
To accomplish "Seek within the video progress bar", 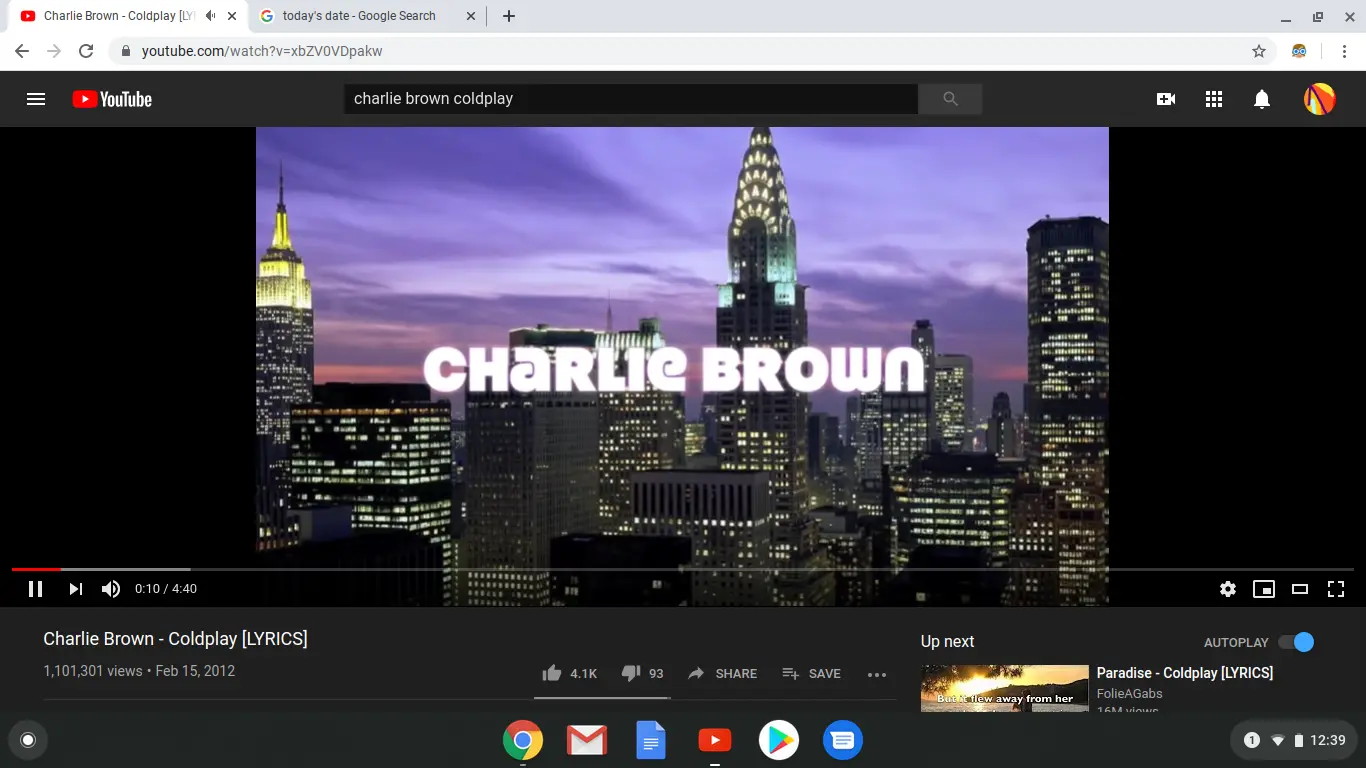I will tap(683, 569).
